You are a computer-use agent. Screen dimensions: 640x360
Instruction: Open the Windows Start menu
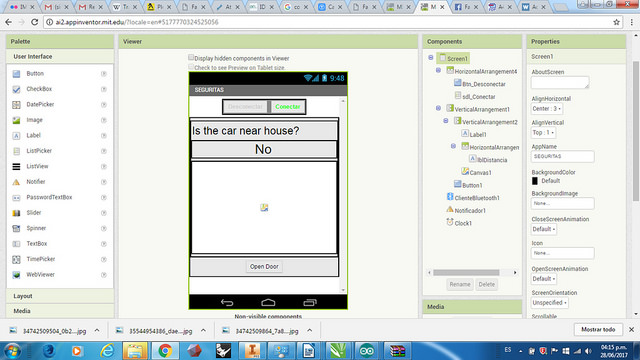coord(12,351)
